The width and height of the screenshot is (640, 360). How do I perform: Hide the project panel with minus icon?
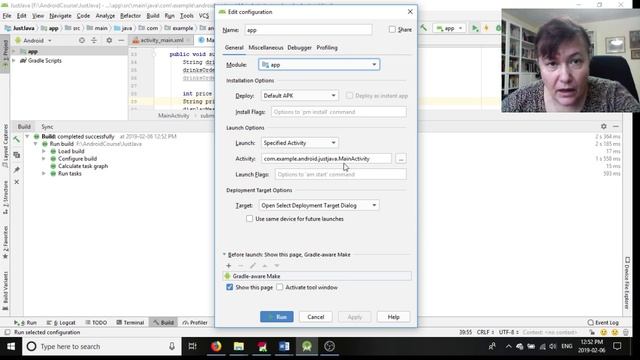121,40
